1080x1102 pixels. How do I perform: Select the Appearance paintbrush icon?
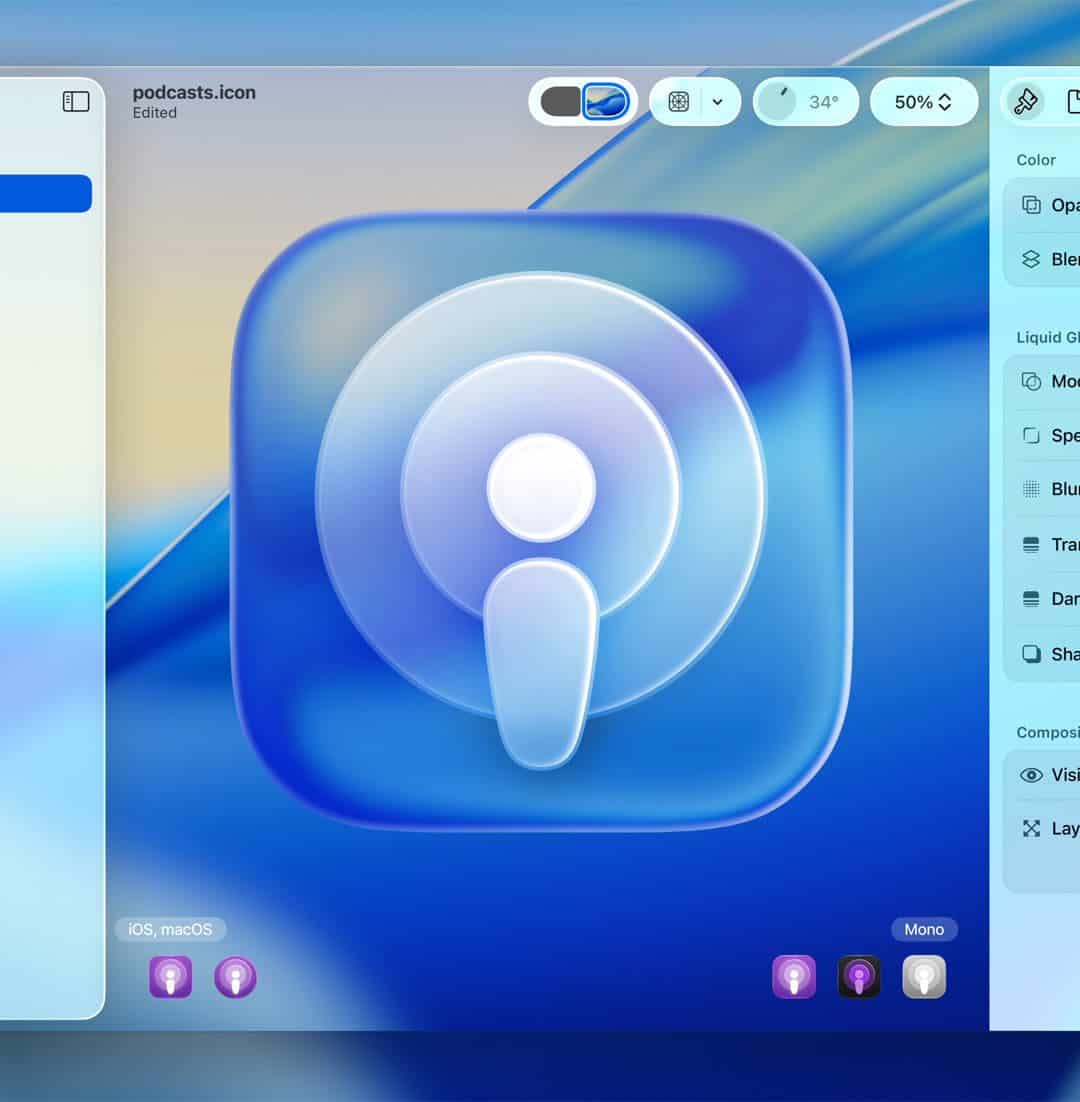[x=1024, y=101]
